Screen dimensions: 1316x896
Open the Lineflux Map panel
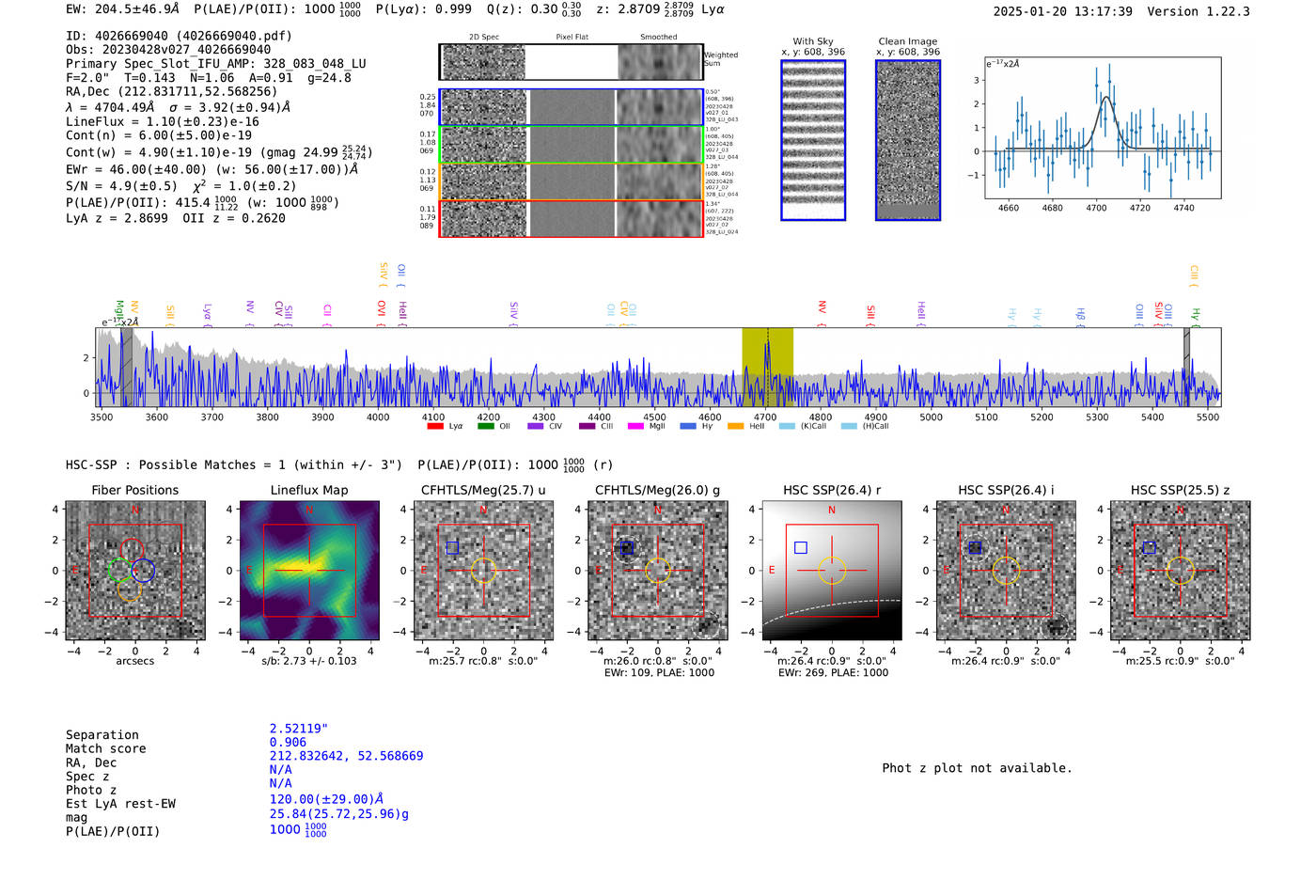coord(309,571)
